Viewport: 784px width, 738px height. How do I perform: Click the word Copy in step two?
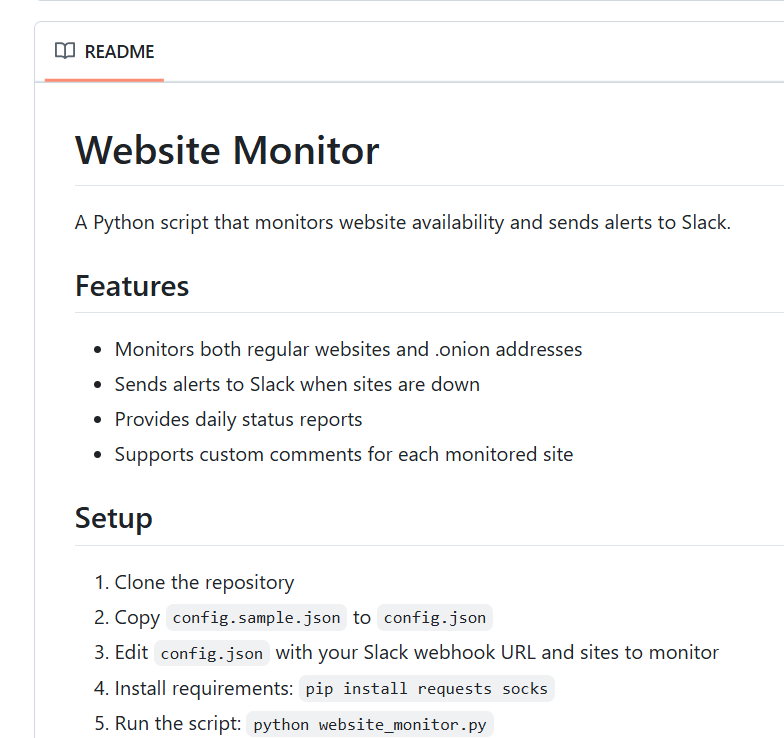[138, 618]
